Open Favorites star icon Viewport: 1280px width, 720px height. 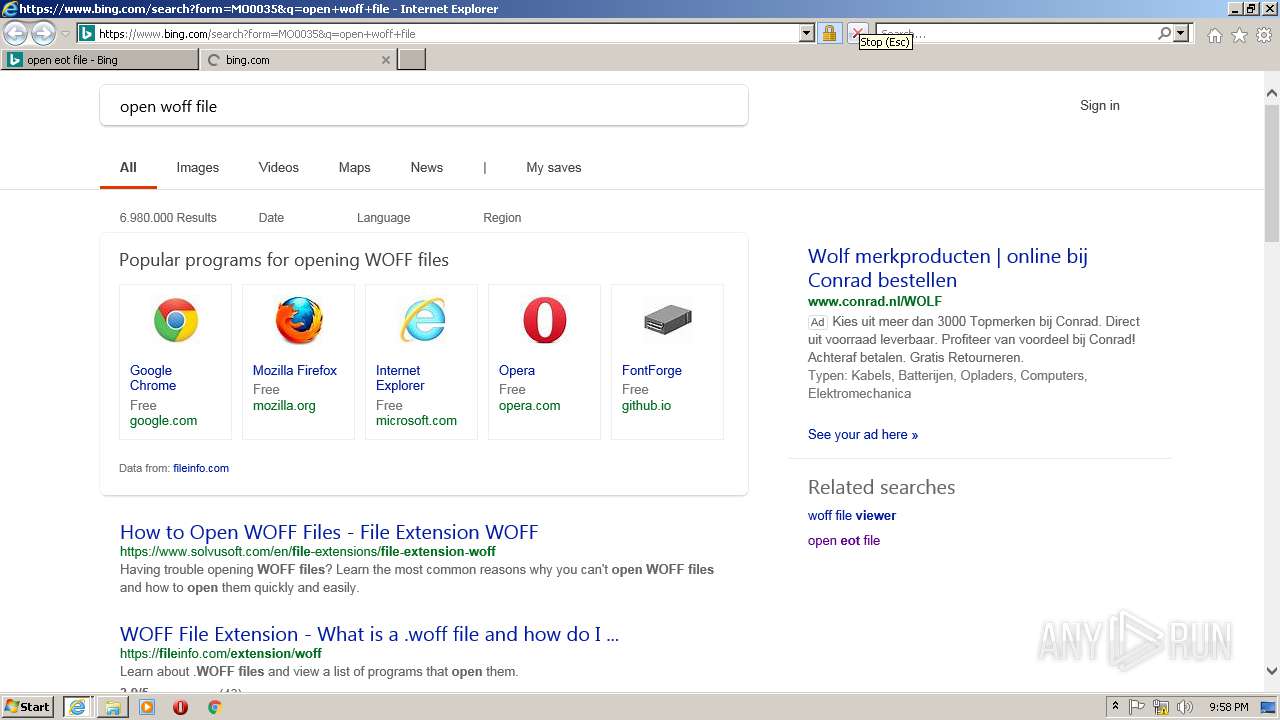1239,35
